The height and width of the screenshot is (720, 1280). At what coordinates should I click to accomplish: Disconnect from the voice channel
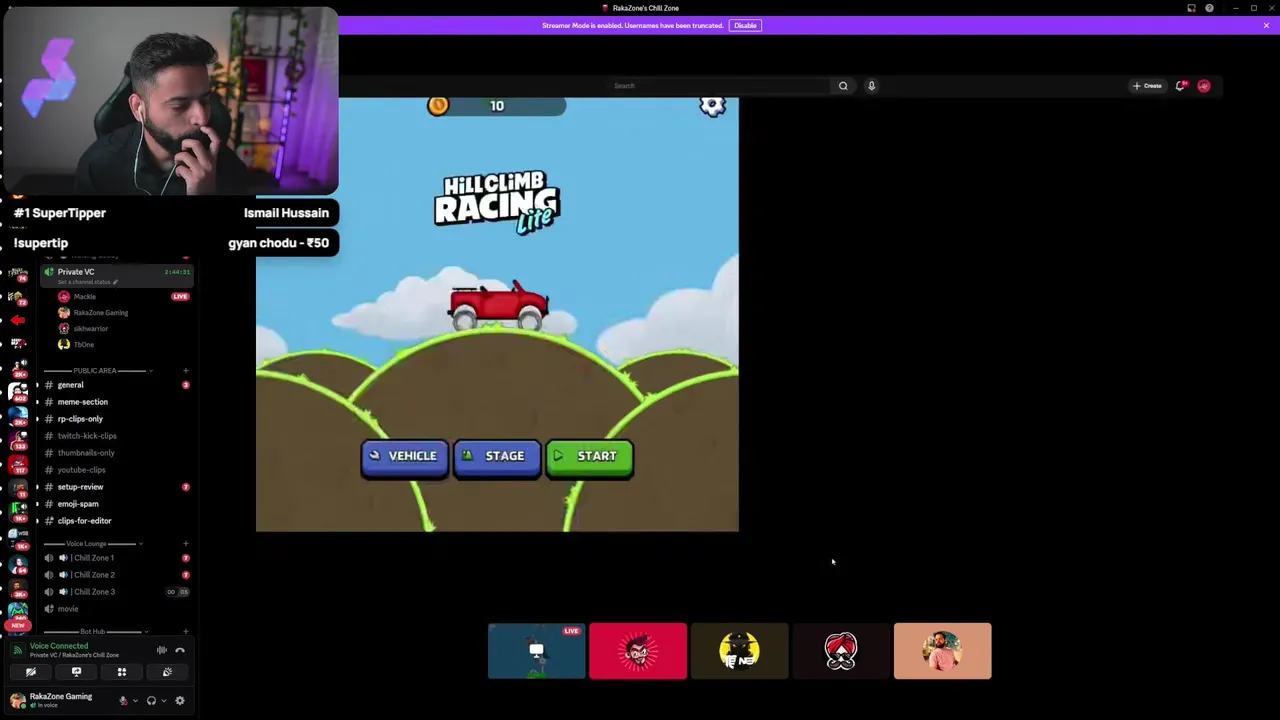click(x=180, y=650)
